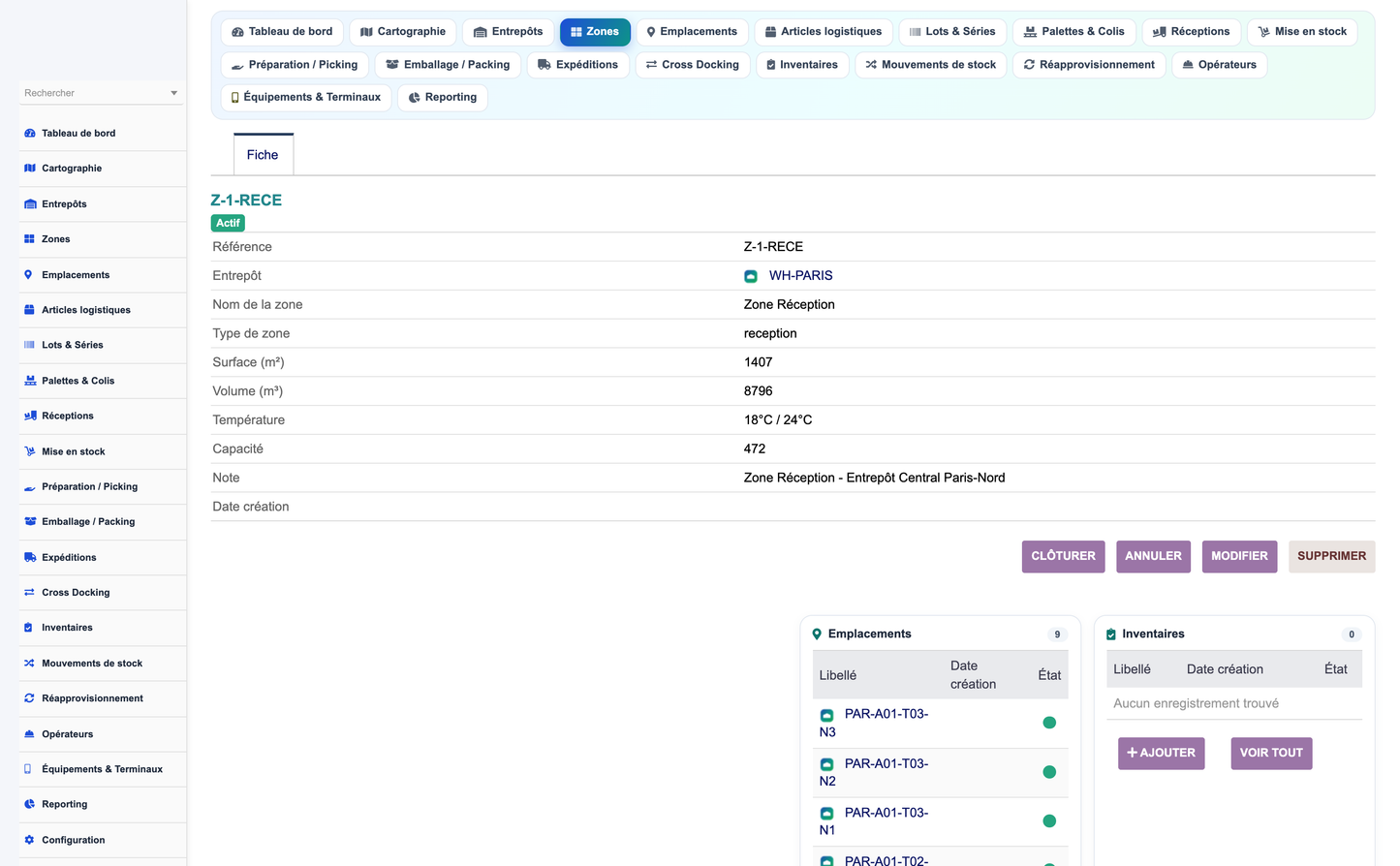Click Zones grid icon in sidebar
This screenshot has height=866, width=1400.
(x=30, y=239)
